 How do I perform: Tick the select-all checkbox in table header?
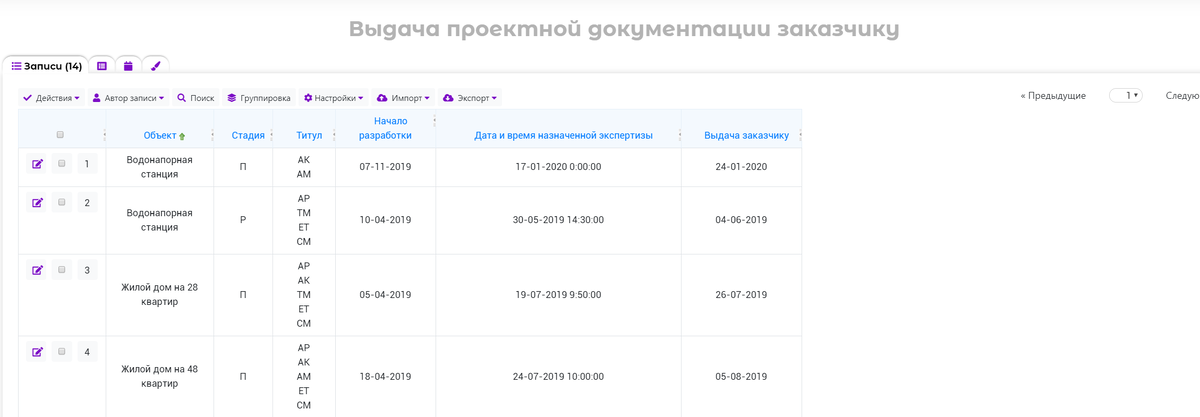tap(61, 135)
